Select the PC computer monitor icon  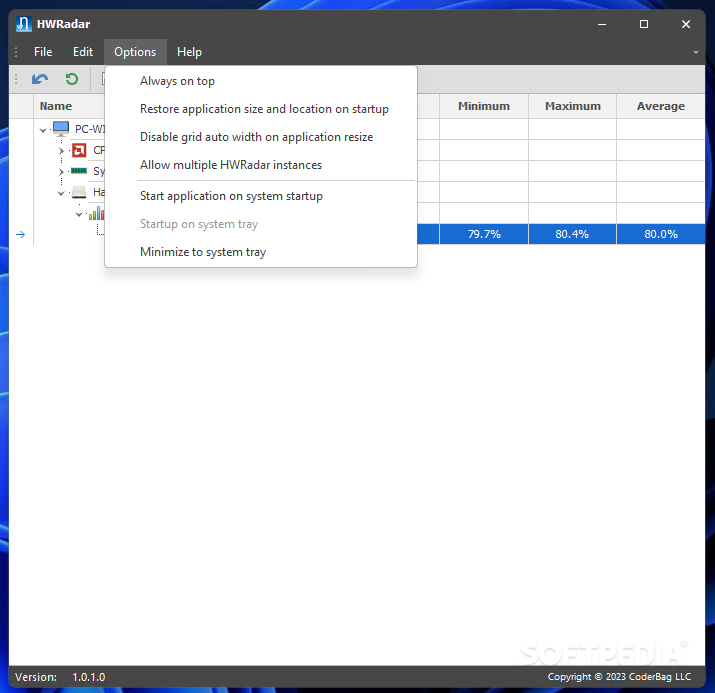(61, 129)
